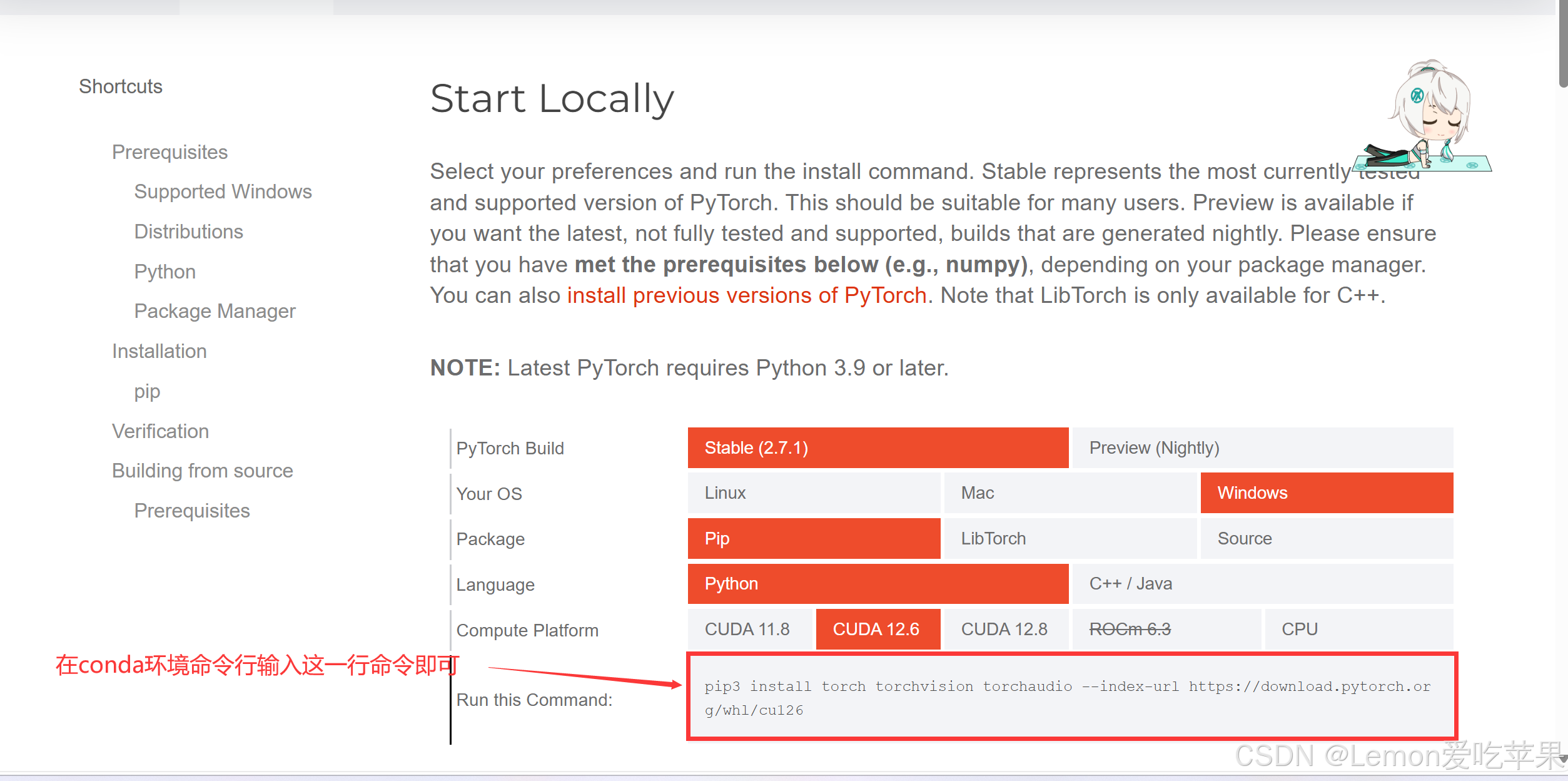Click the Package row label
Viewport: 1568px width, 781px height.
tap(490, 539)
